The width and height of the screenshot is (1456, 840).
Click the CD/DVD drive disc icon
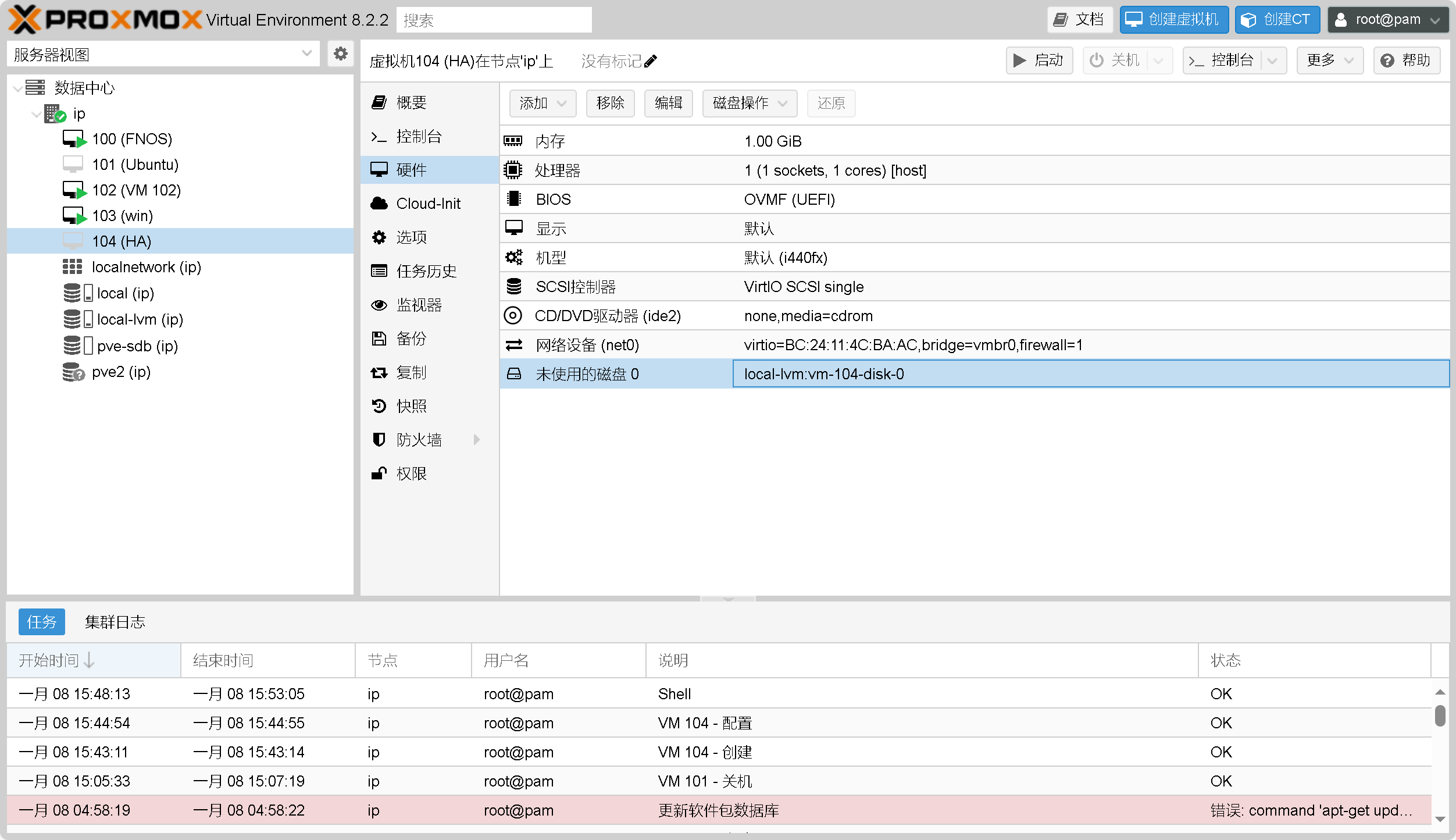coord(513,315)
